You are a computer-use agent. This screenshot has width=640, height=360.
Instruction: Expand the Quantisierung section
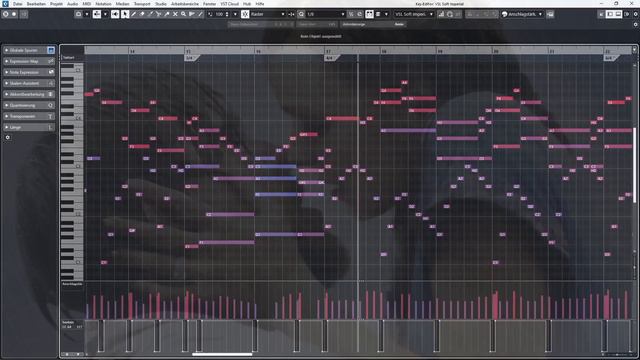coord(7,105)
